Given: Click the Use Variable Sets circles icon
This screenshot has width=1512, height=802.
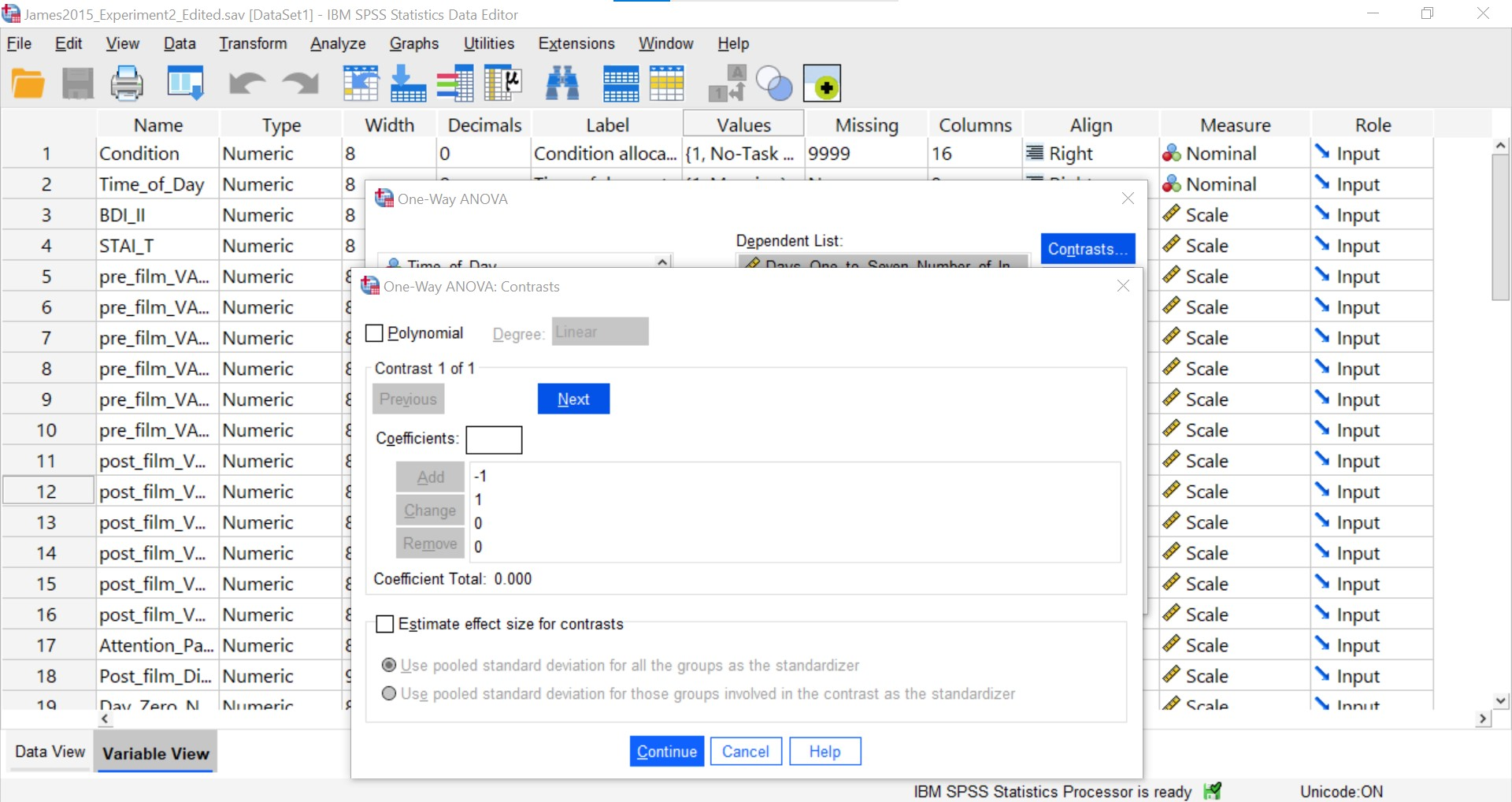Looking at the screenshot, I should coord(774,84).
